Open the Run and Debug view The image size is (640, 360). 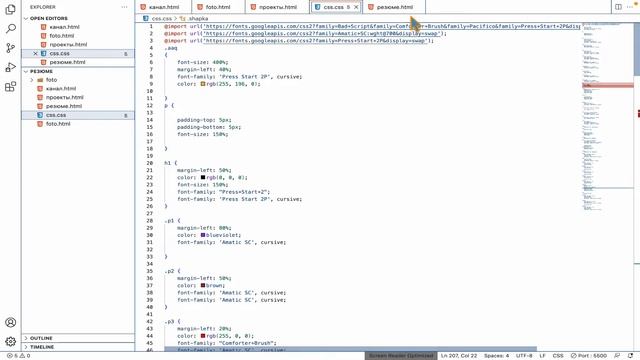[11, 67]
